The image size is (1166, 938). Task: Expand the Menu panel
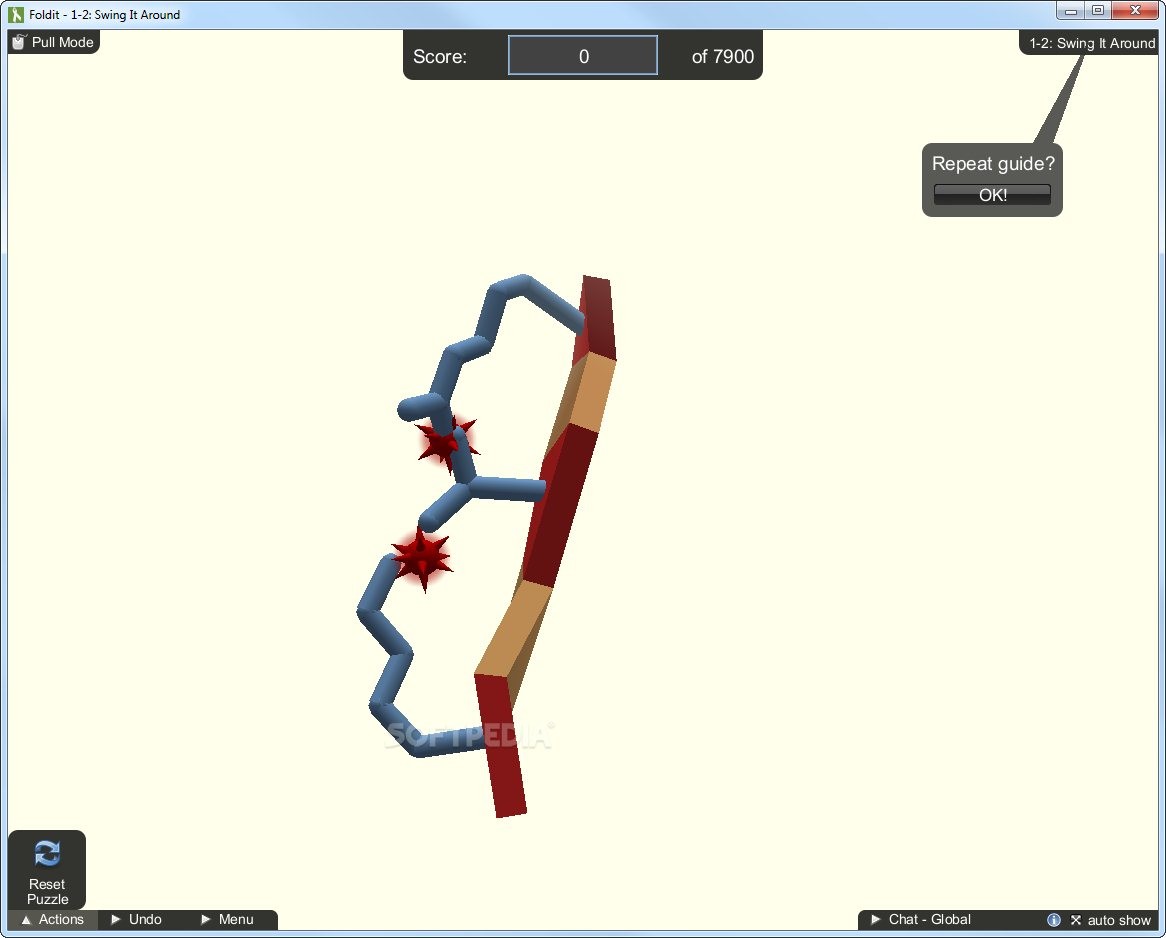pyautogui.click(x=228, y=919)
